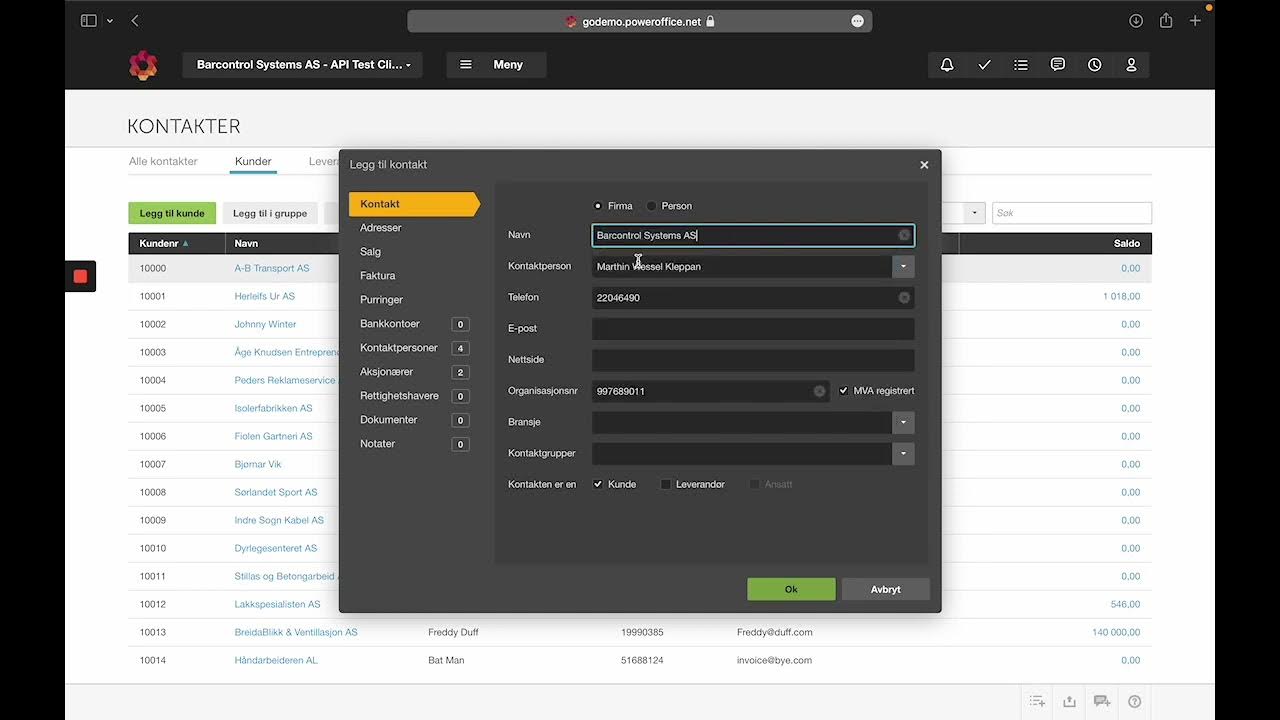1280x720 pixels.
Task: Close the Legg til kontakt dialog
Action: click(x=924, y=165)
